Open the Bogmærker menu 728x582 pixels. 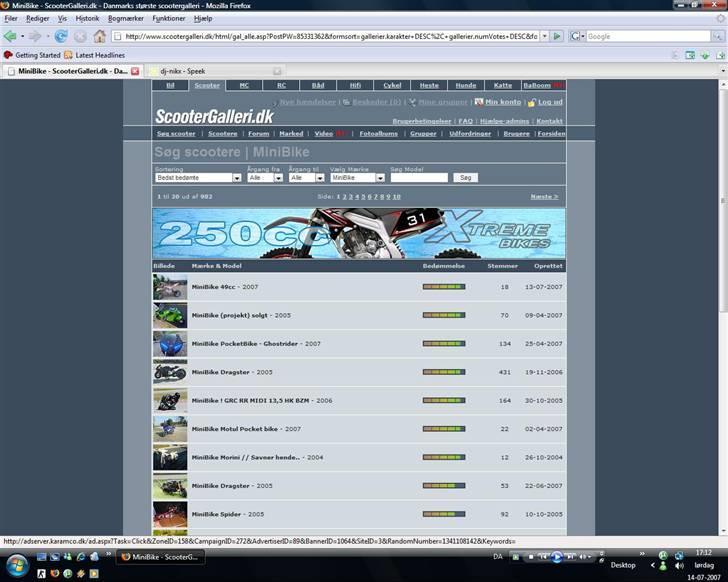point(126,19)
